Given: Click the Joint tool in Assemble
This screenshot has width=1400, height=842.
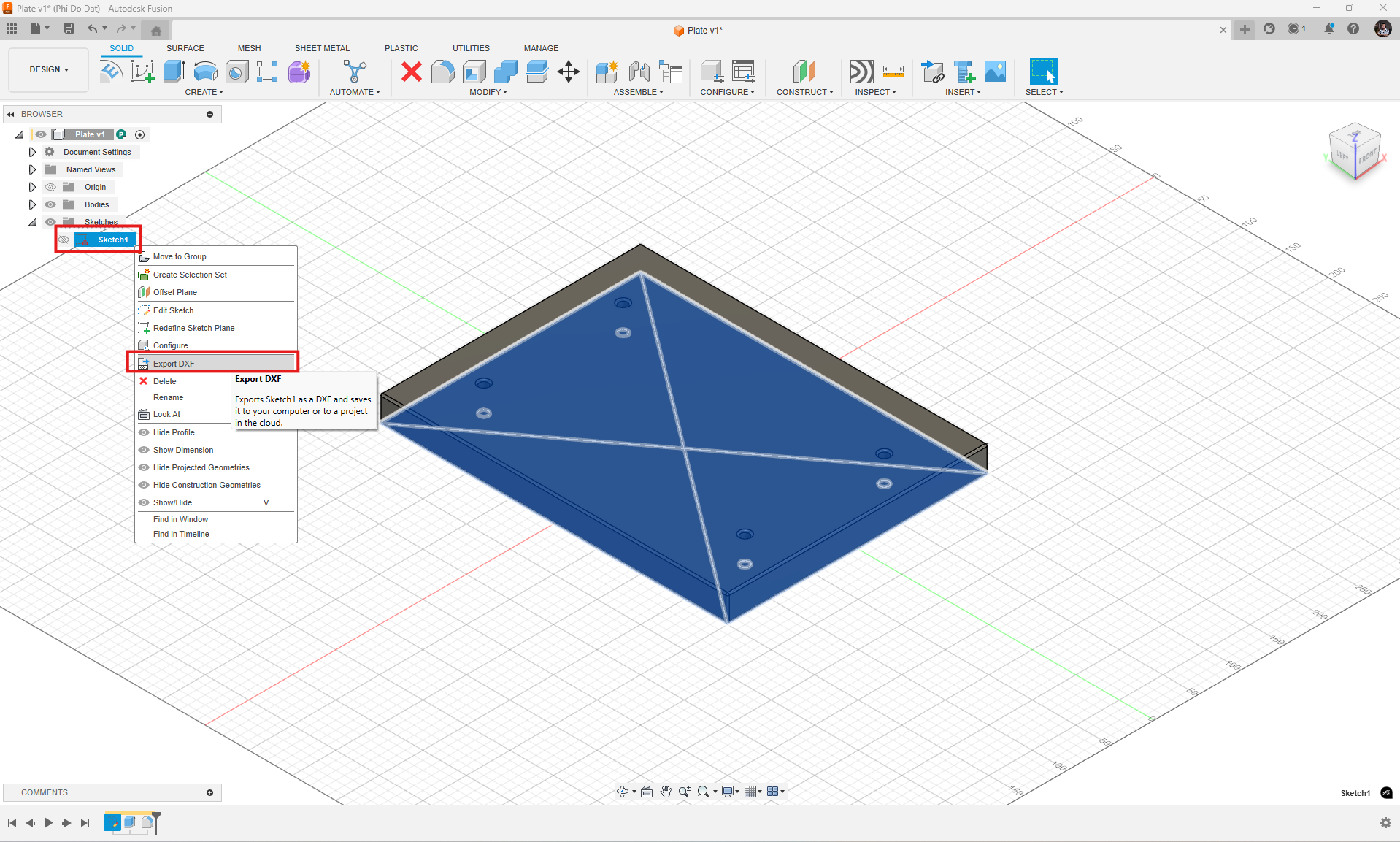Looking at the screenshot, I should point(639,72).
